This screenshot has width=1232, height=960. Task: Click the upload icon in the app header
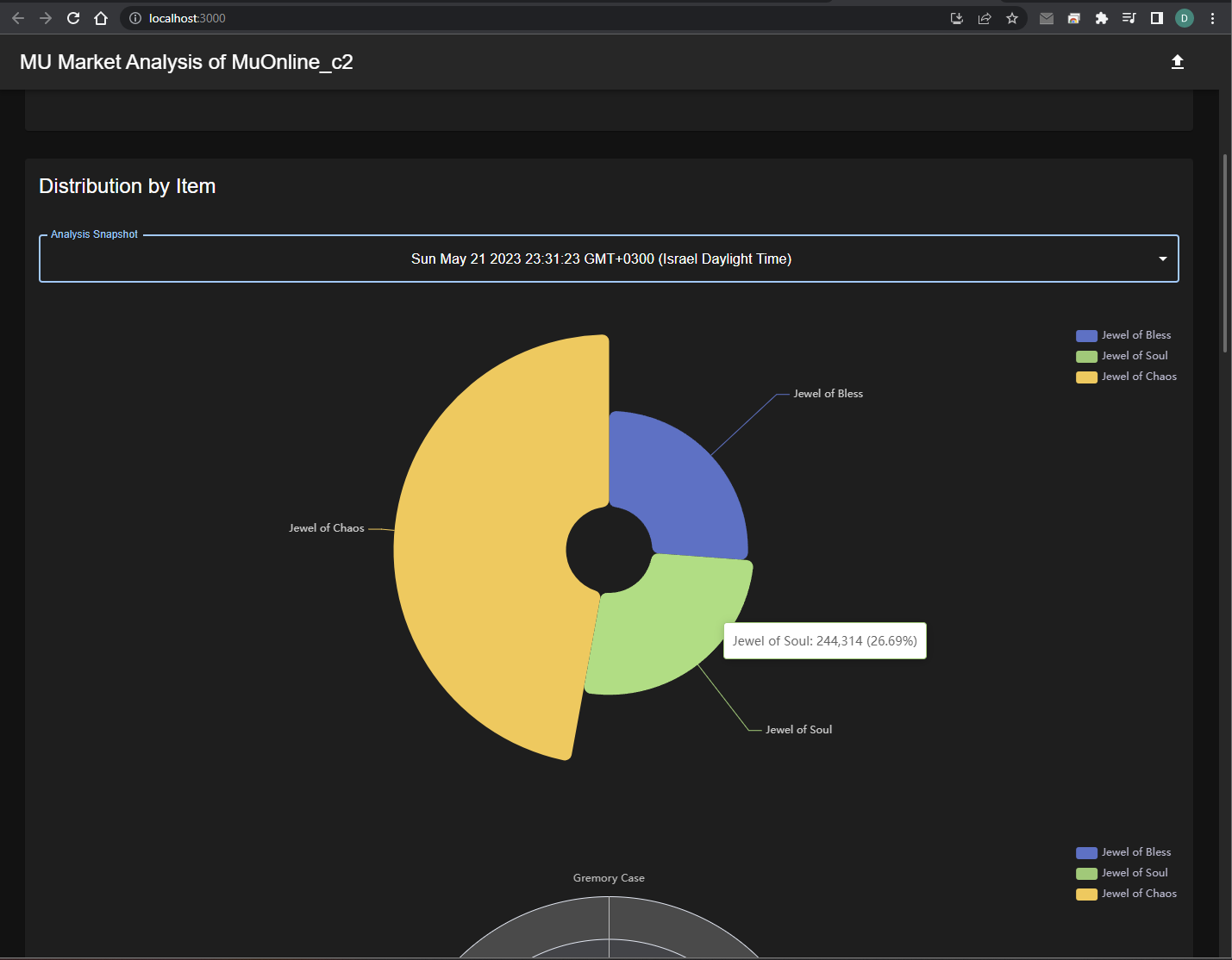1177,62
